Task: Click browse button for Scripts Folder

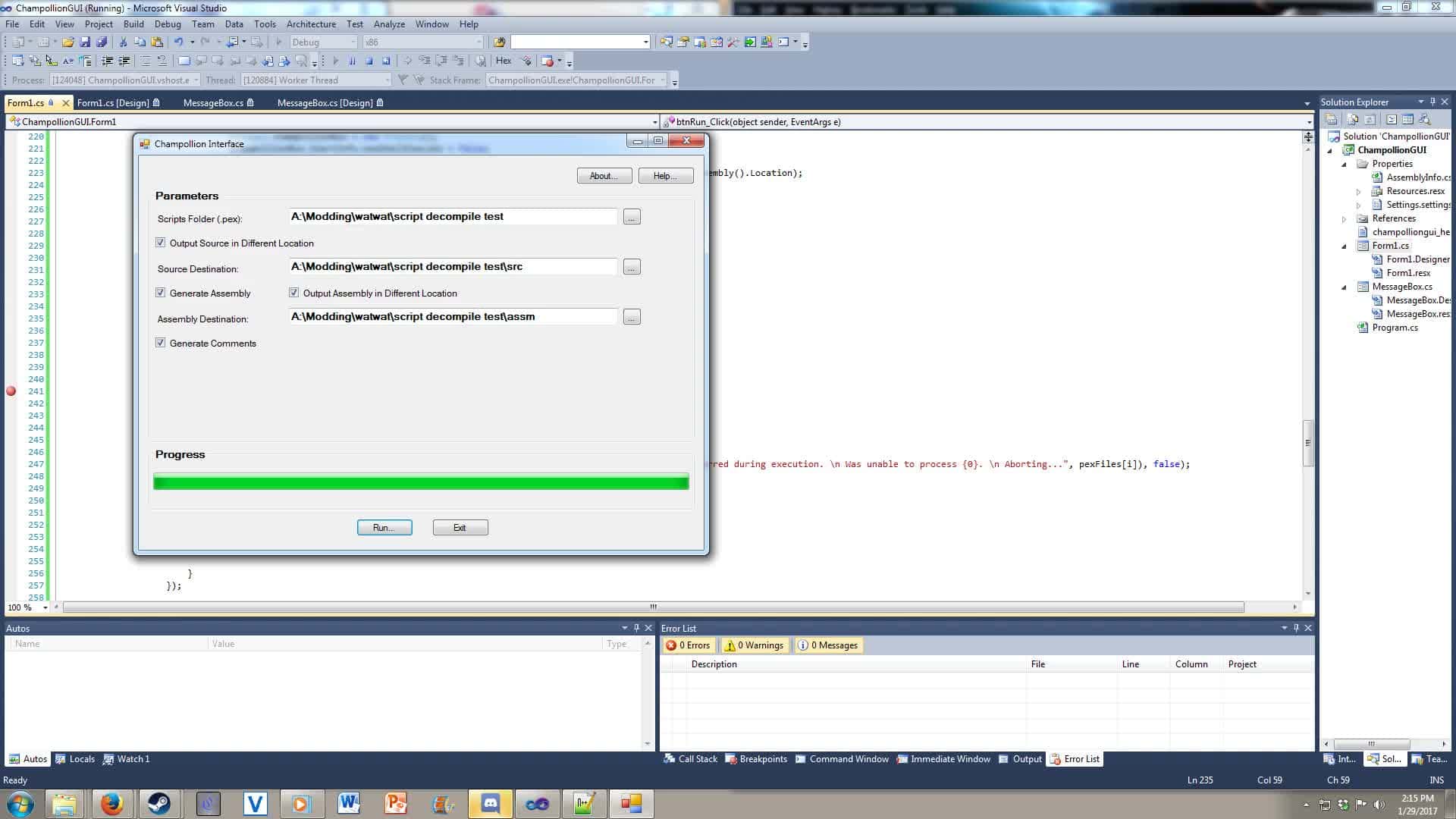Action: (x=632, y=217)
